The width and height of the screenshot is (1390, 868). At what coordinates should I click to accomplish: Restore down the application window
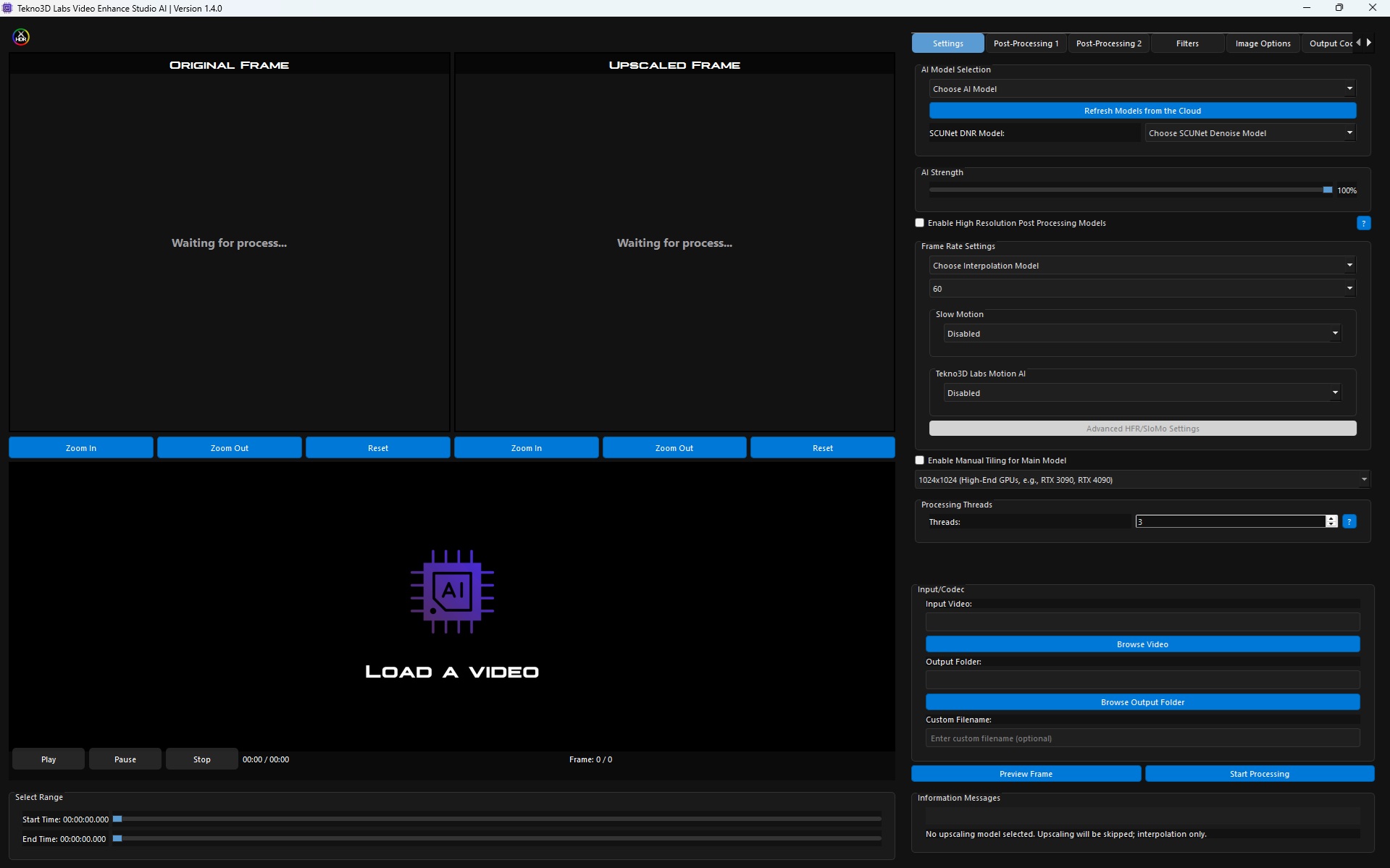click(x=1339, y=8)
